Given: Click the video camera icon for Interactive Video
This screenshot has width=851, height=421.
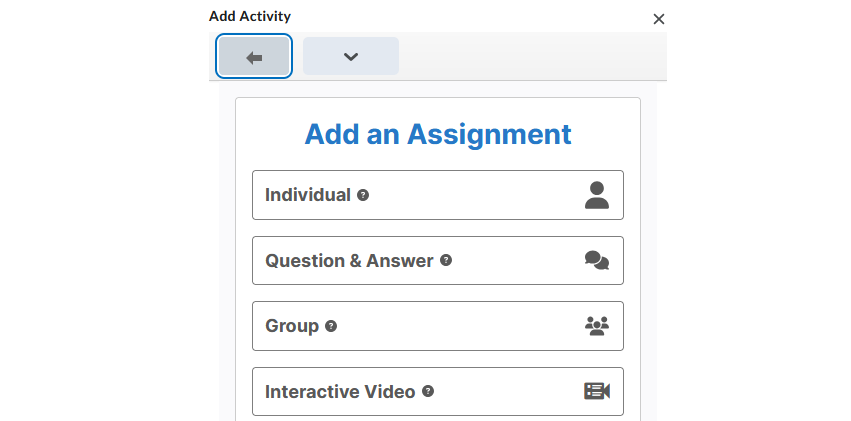Looking at the screenshot, I should pyautogui.click(x=596, y=391).
